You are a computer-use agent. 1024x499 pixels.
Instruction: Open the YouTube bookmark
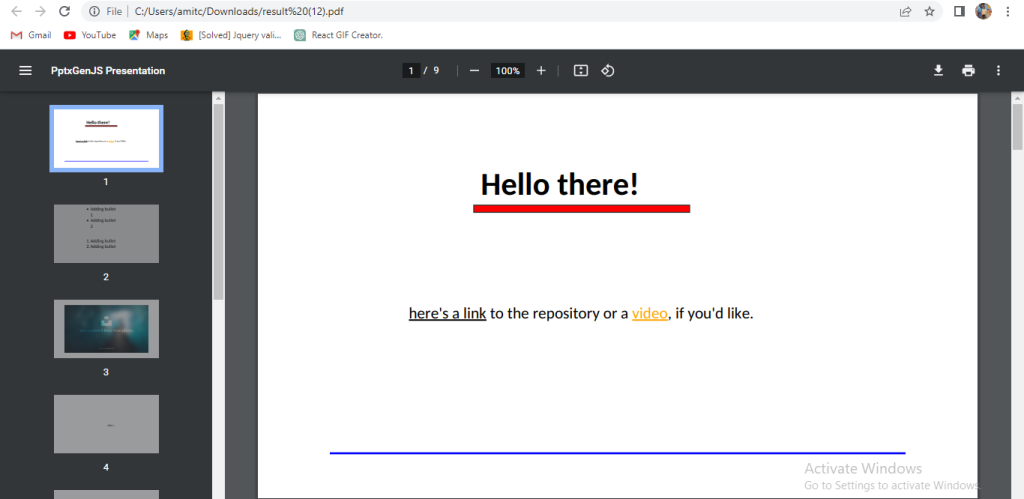90,35
